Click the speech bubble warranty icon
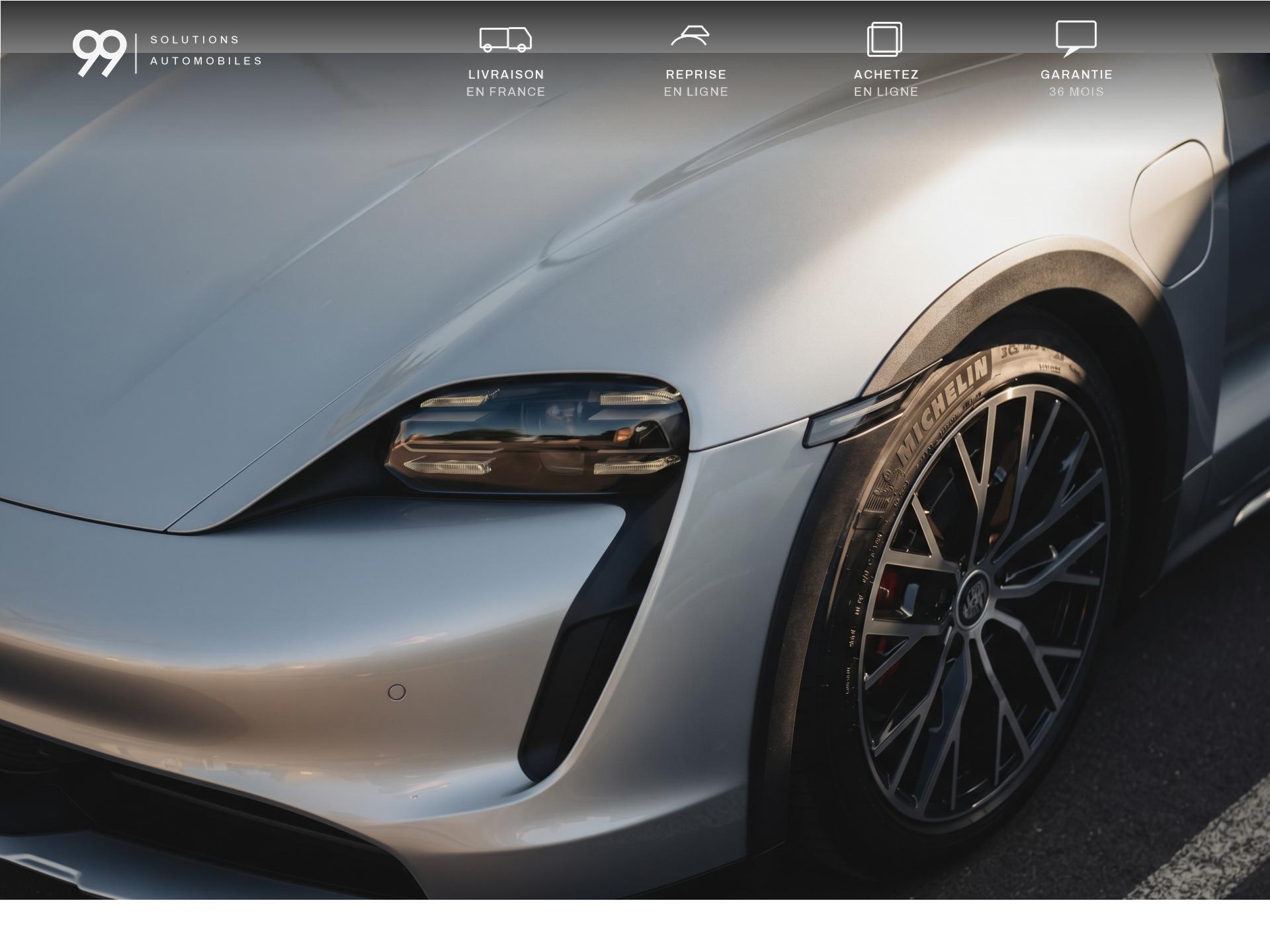This screenshot has width=1270, height=952. (x=1076, y=38)
